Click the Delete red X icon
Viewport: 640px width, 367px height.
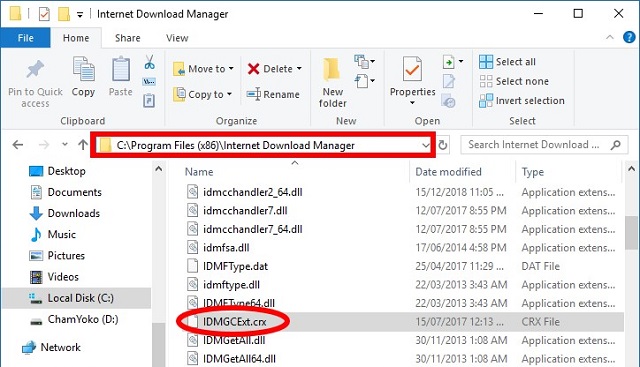pyautogui.click(x=253, y=69)
